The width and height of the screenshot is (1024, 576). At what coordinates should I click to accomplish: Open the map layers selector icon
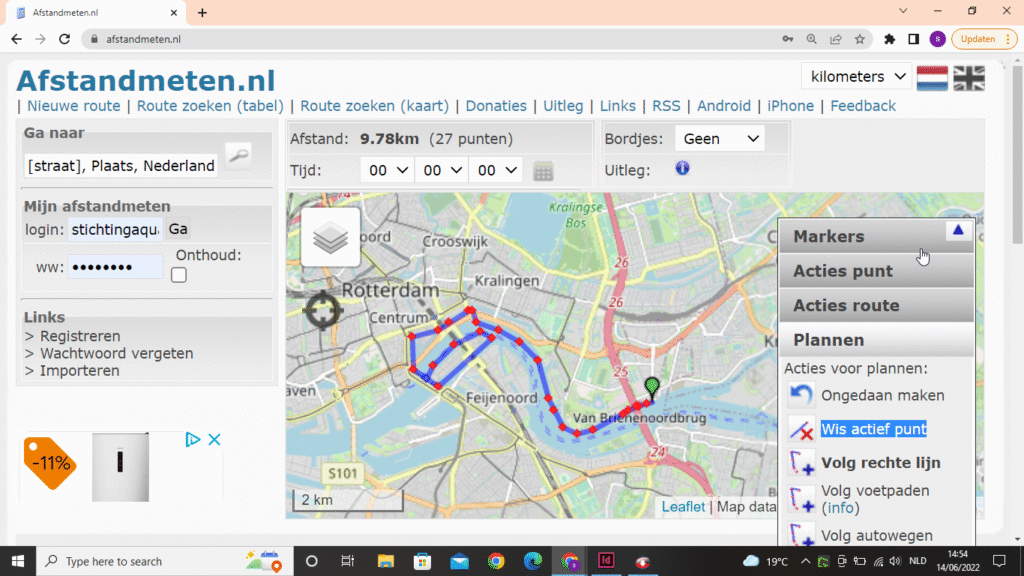click(x=330, y=237)
